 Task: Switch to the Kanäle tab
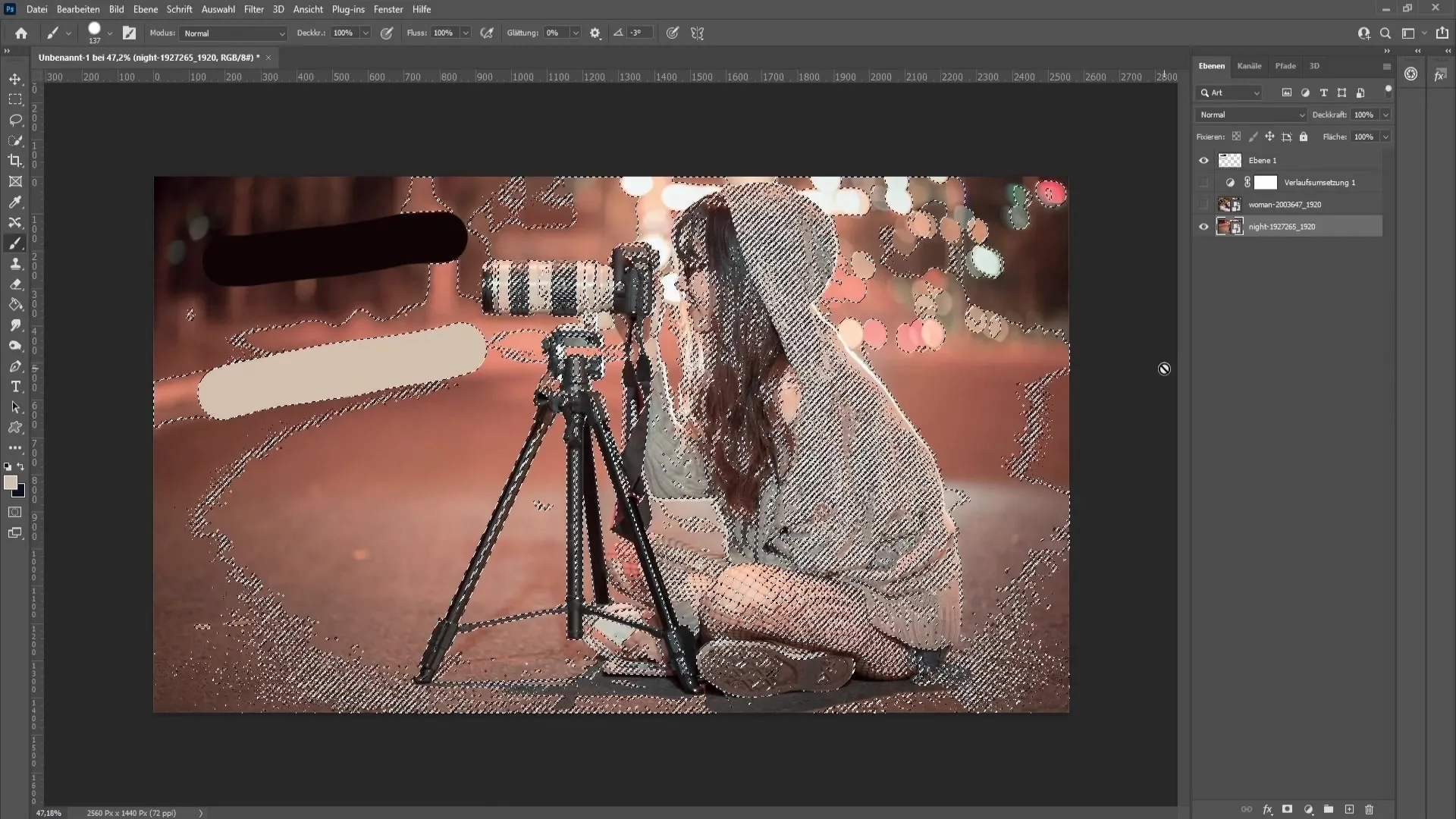1249,66
